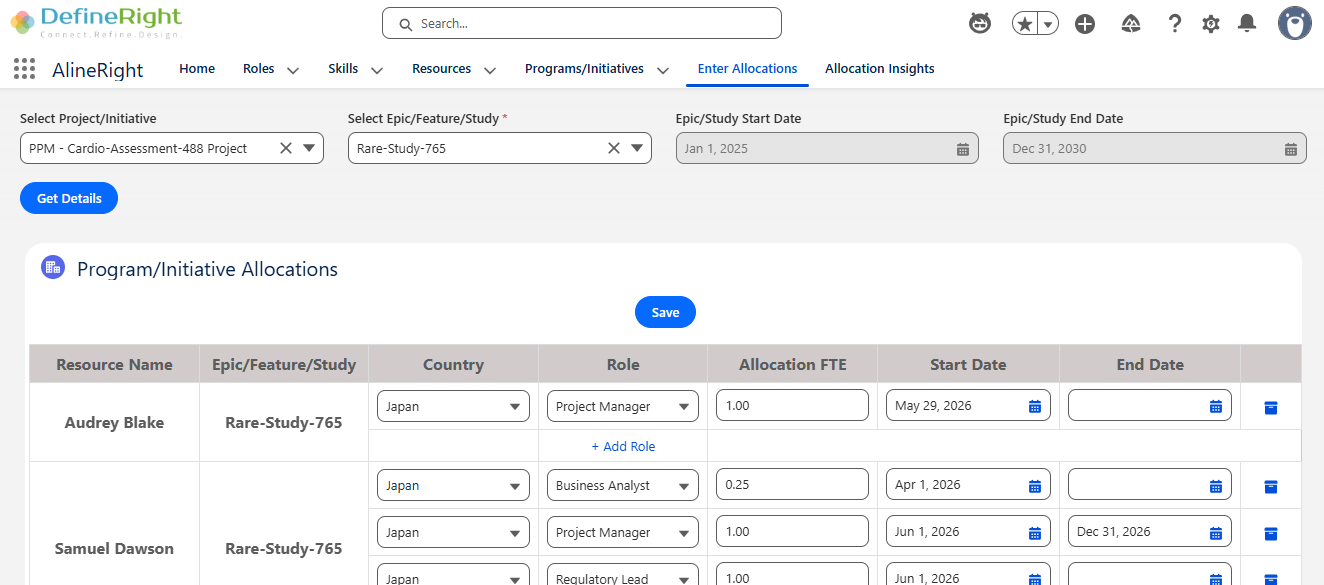Image resolution: width=1324 pixels, height=585 pixels.
Task: Open calendar for May 29, 2026 start date
Action: [1035, 406]
